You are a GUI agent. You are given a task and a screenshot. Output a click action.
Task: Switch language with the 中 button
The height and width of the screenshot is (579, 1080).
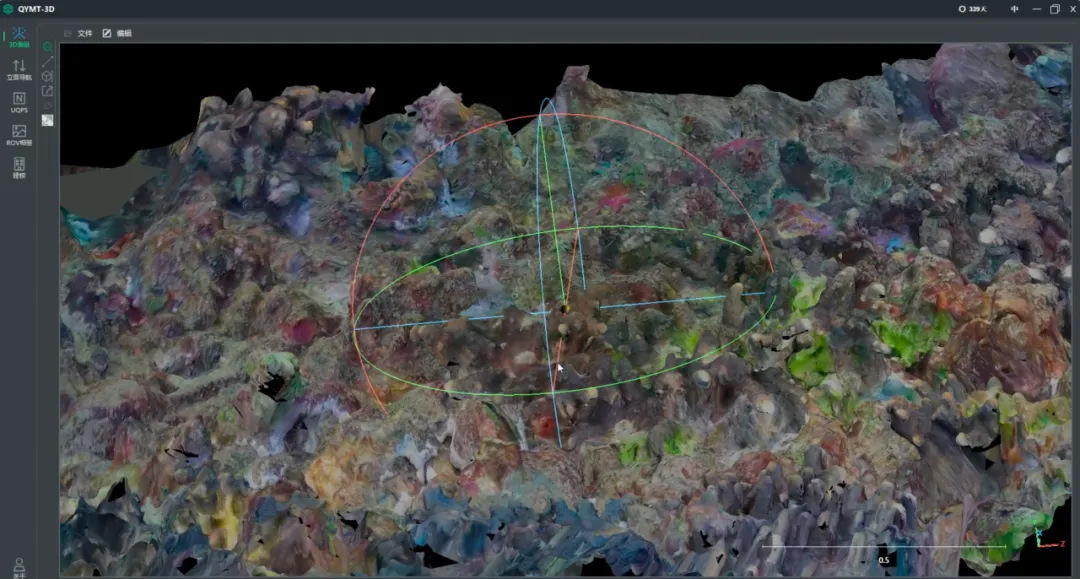click(x=1014, y=9)
